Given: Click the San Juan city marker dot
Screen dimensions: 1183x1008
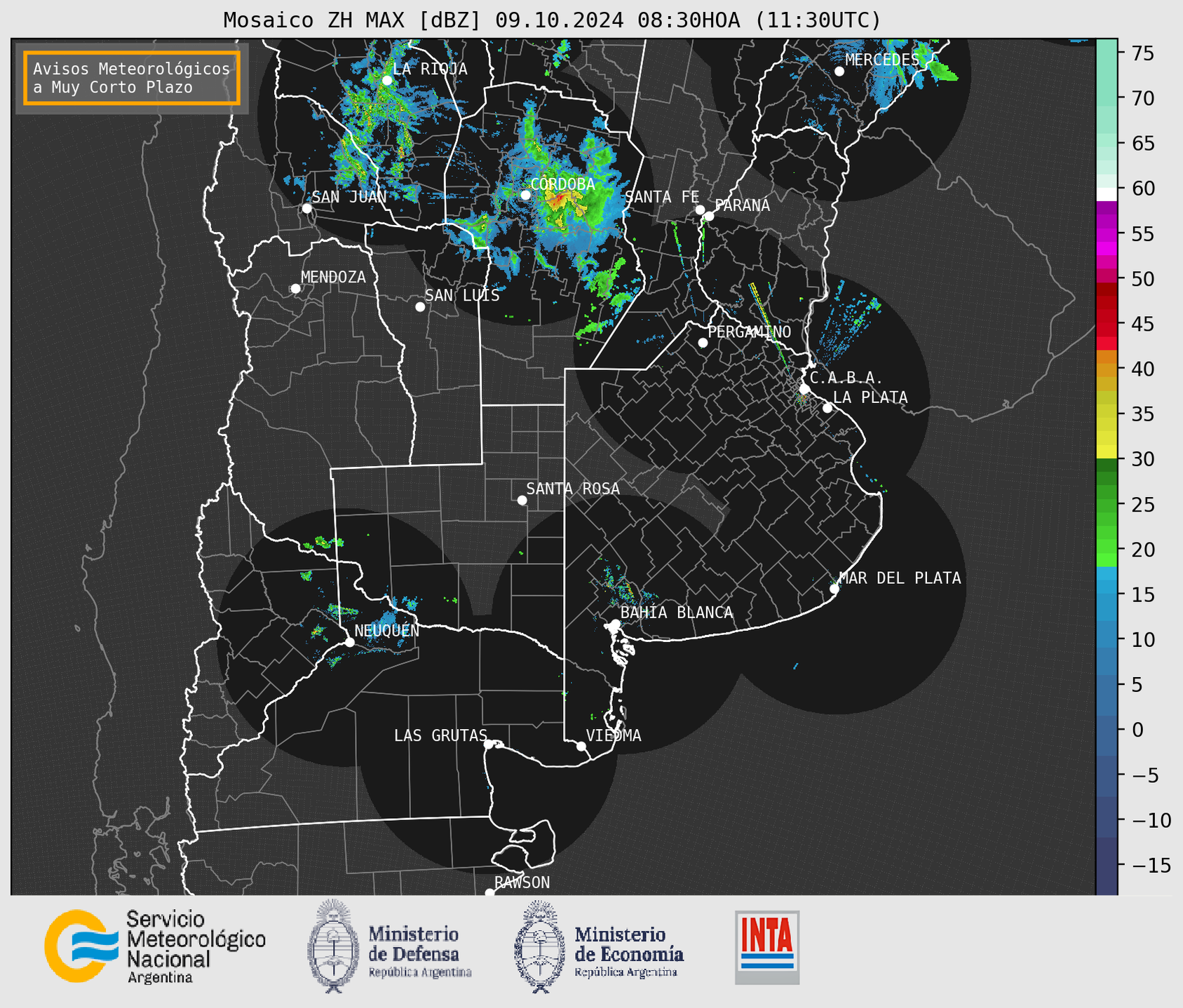Looking at the screenshot, I should tap(306, 208).
